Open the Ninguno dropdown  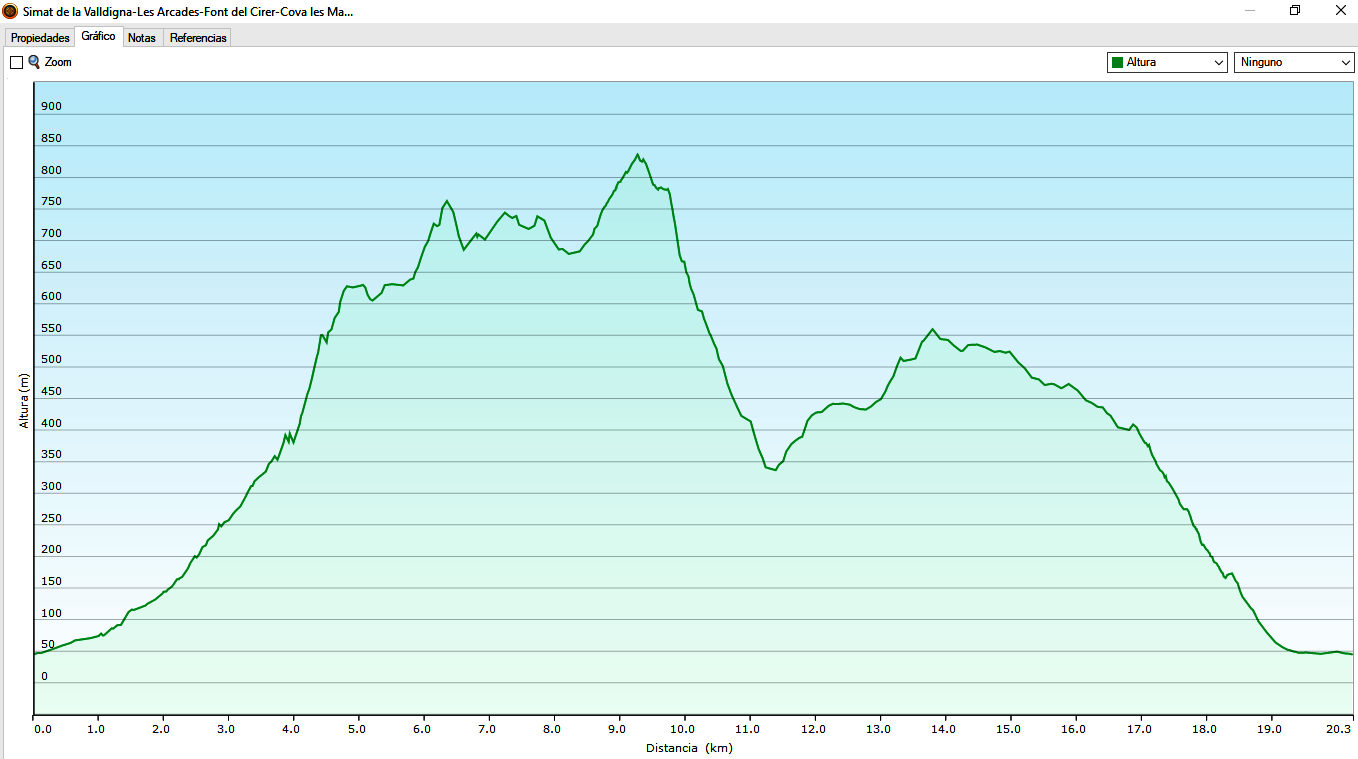coord(1294,62)
